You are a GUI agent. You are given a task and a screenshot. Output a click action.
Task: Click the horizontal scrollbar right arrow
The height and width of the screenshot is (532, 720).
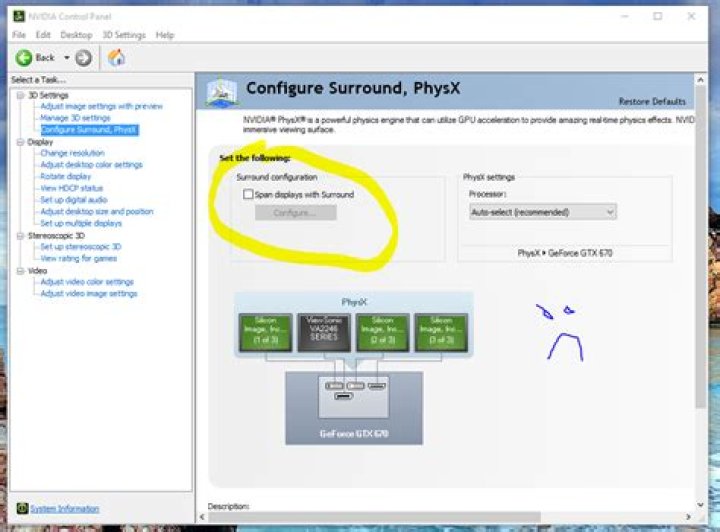tap(688, 517)
